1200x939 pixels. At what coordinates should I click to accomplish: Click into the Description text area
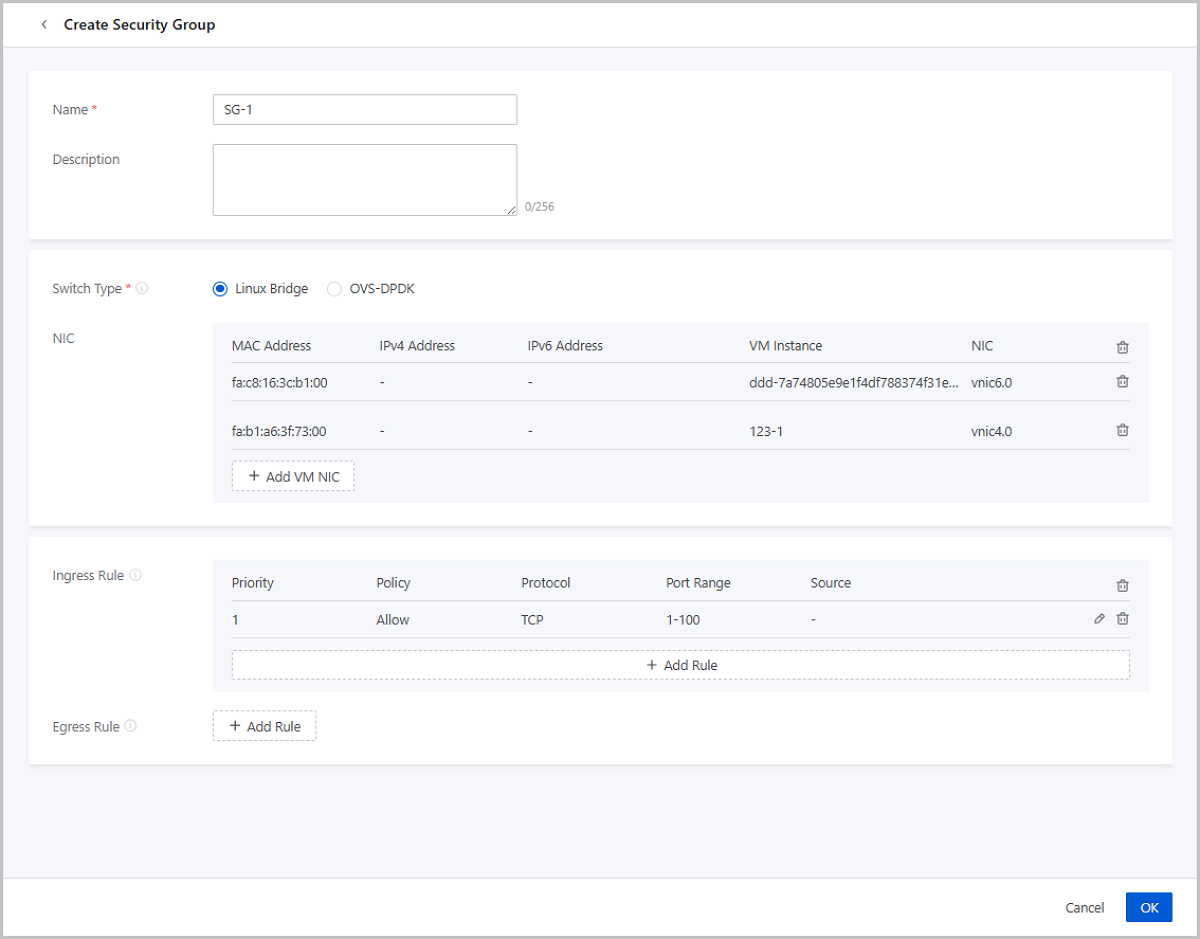[x=364, y=180]
